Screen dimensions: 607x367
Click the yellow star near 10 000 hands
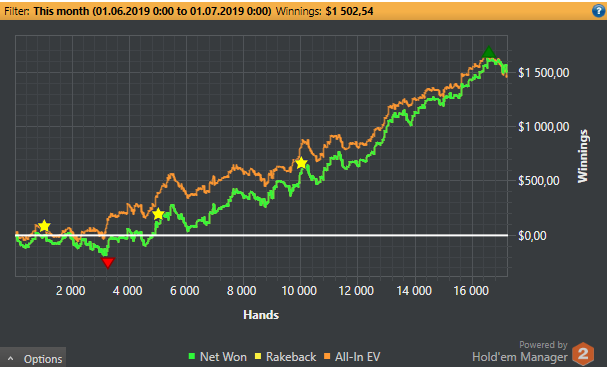pos(301,163)
